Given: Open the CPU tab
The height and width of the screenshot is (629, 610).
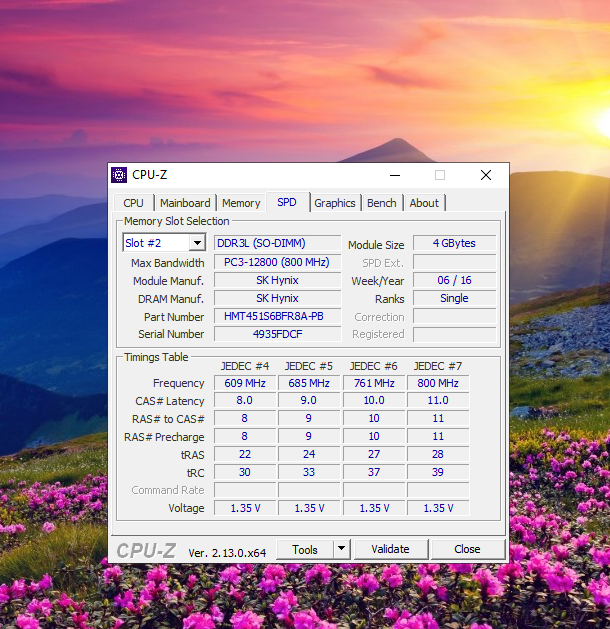Looking at the screenshot, I should 133,203.
